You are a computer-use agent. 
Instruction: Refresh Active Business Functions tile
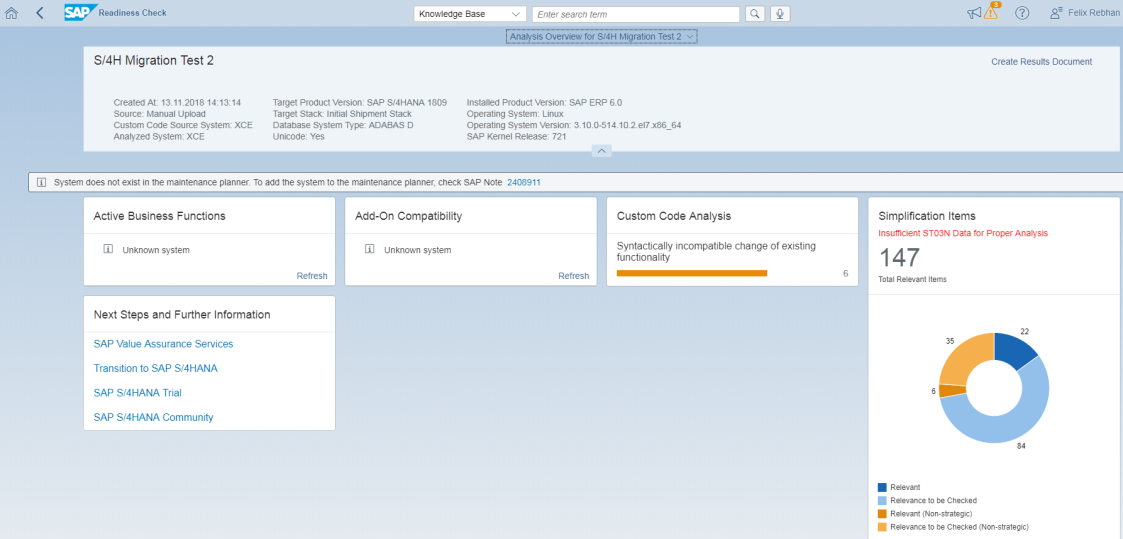coord(312,276)
